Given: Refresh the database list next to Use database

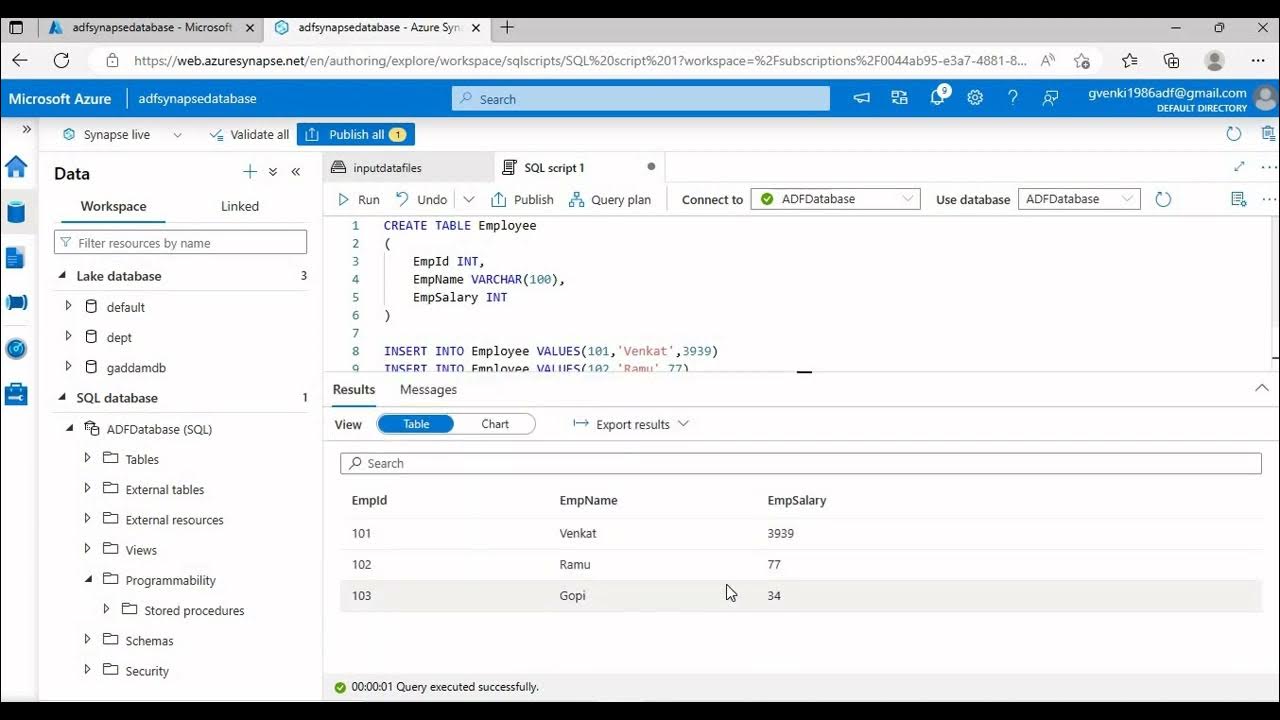Looking at the screenshot, I should tap(1163, 199).
